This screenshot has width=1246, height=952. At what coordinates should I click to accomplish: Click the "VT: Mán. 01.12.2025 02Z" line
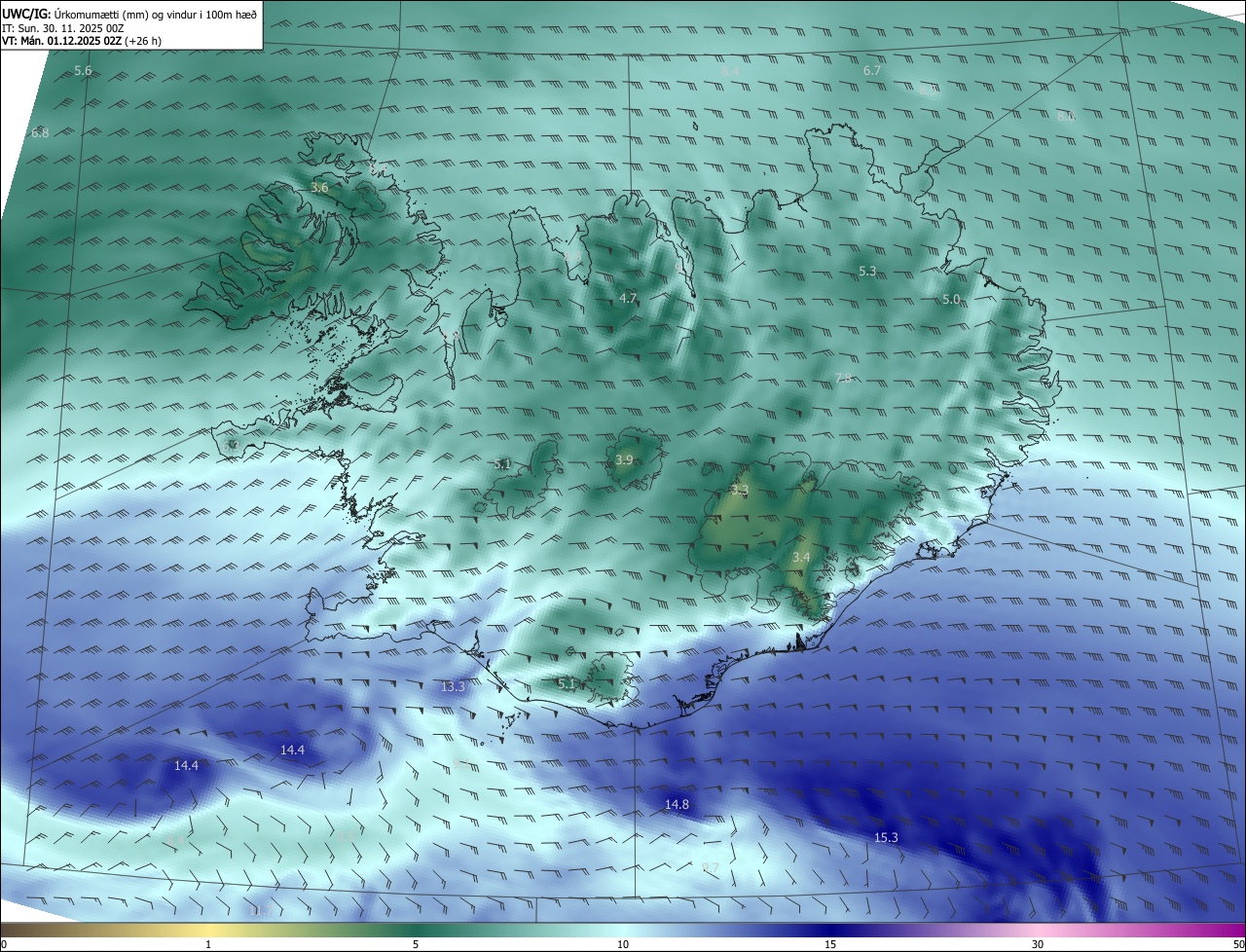[x=82, y=41]
